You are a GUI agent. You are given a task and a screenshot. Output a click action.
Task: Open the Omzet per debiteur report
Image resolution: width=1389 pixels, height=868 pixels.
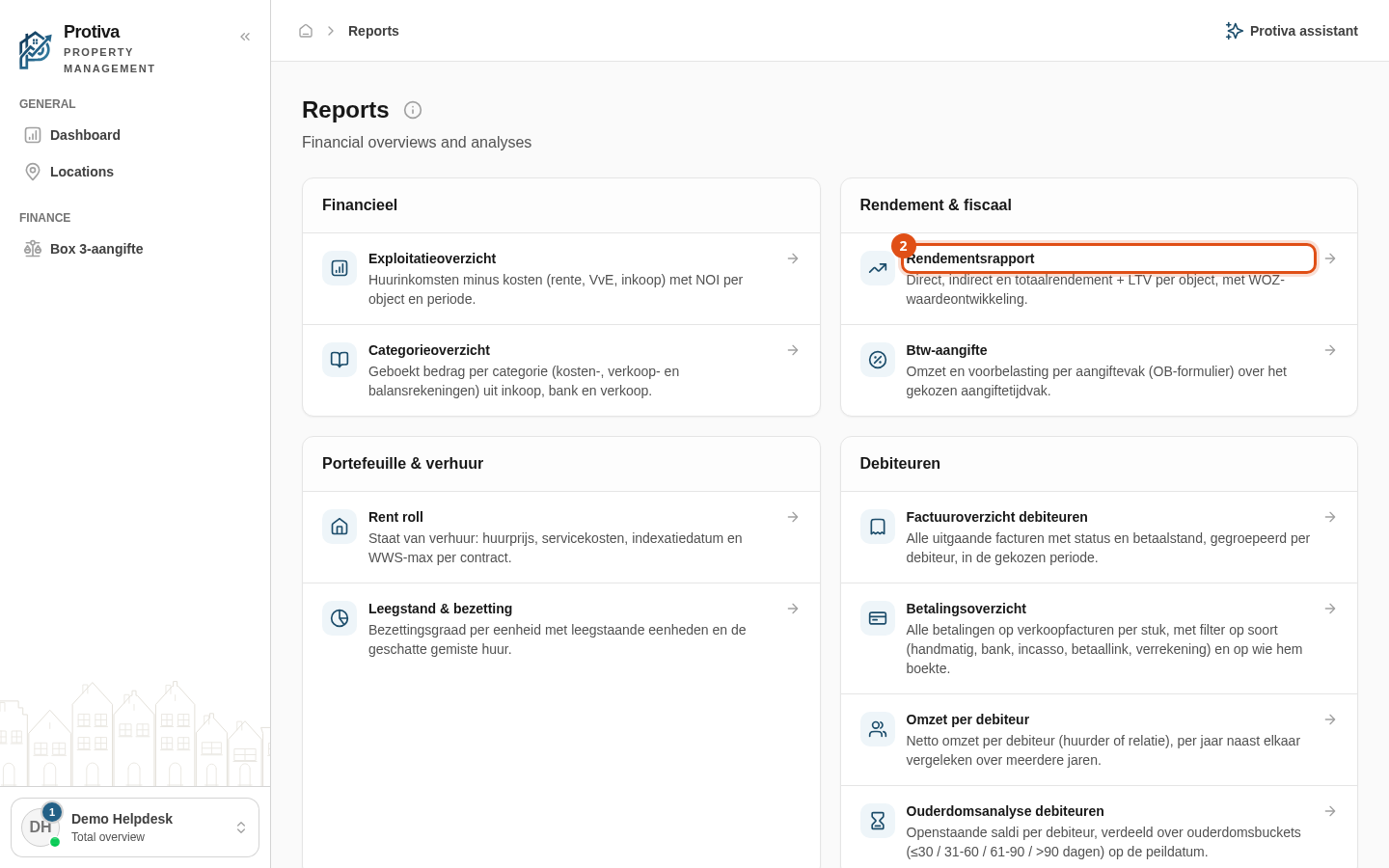coord(1099,740)
